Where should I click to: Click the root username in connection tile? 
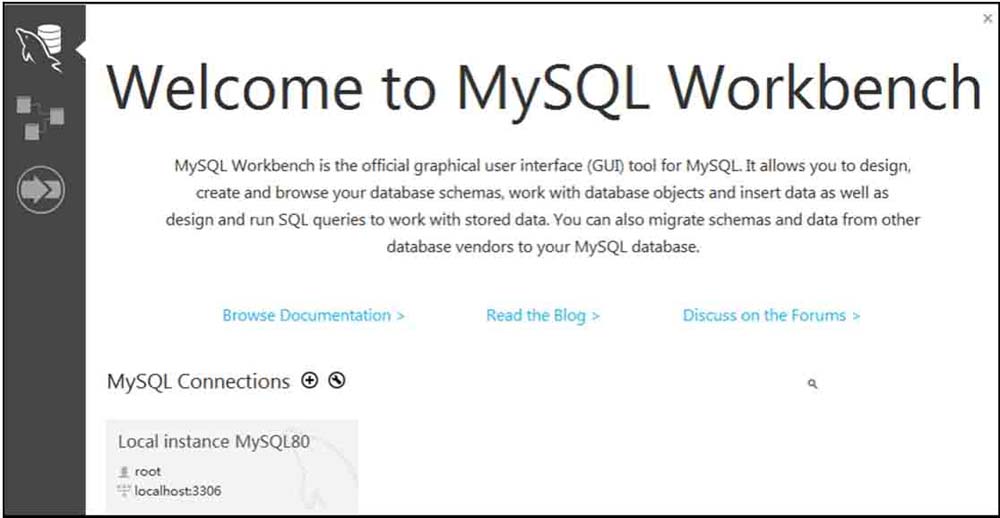[x=148, y=472]
